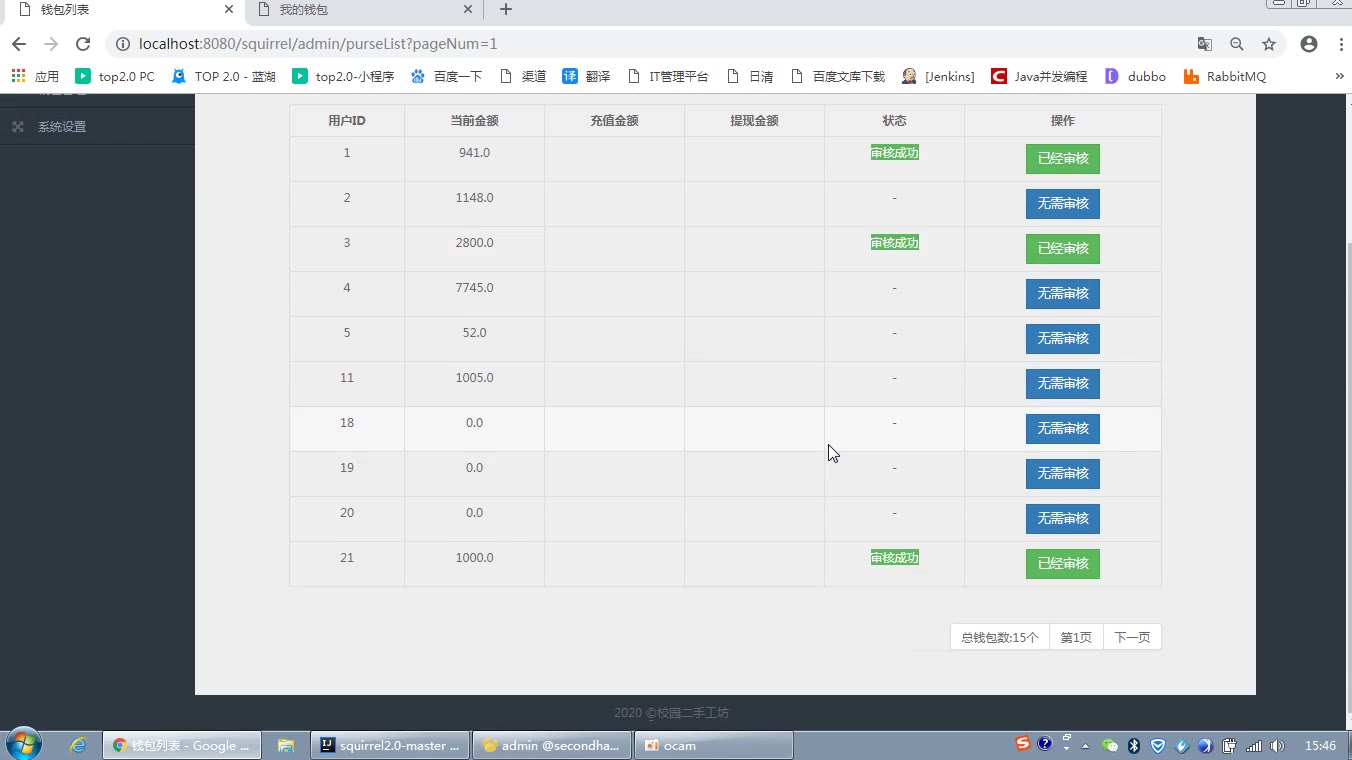Switch to the ocam taskbar window

[714, 745]
